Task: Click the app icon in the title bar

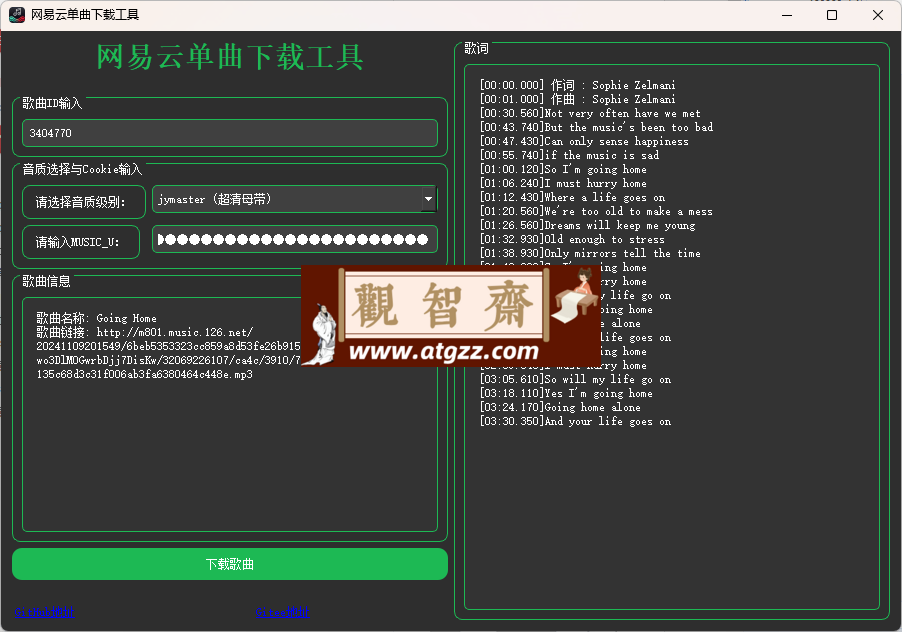Action: point(17,14)
